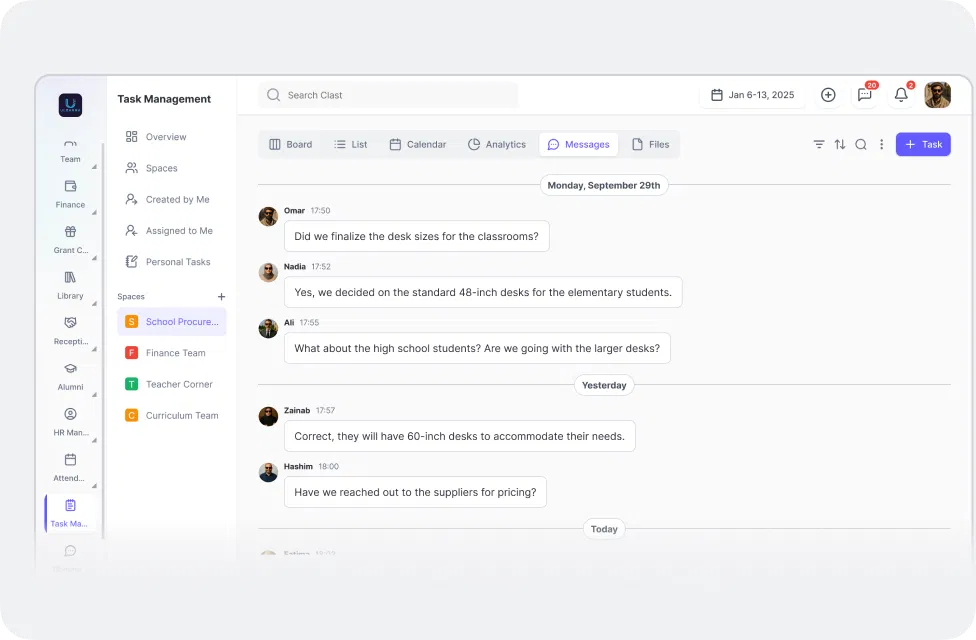976x640 pixels.
Task: Click the search icon beside sort
Action: point(861,144)
